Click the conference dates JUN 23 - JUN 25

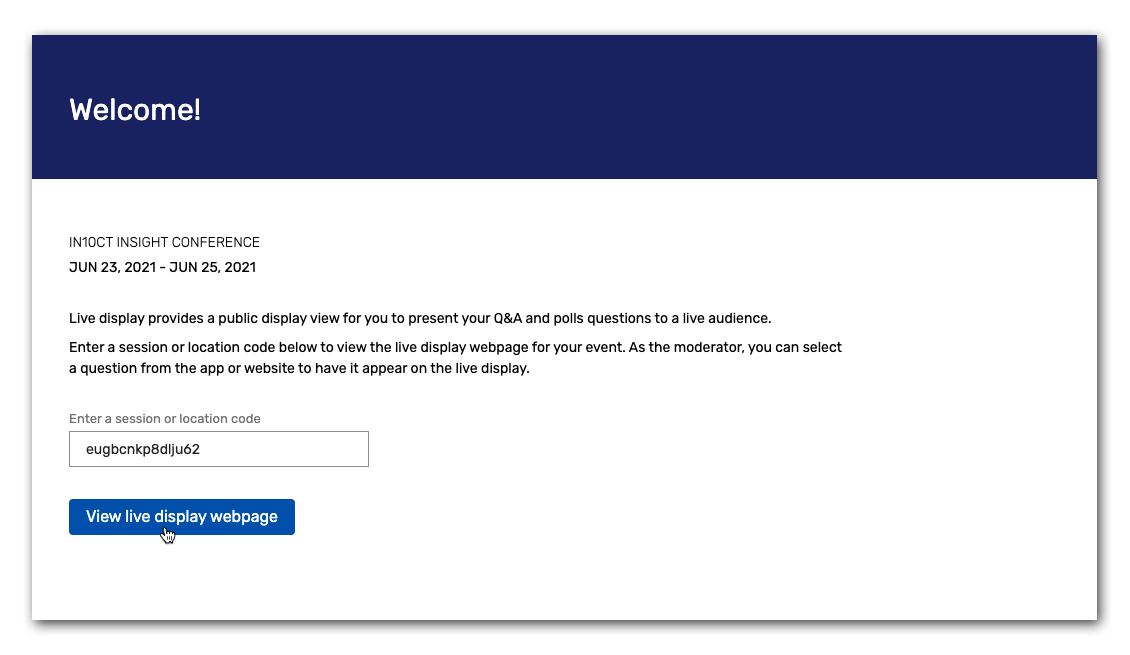point(161,267)
